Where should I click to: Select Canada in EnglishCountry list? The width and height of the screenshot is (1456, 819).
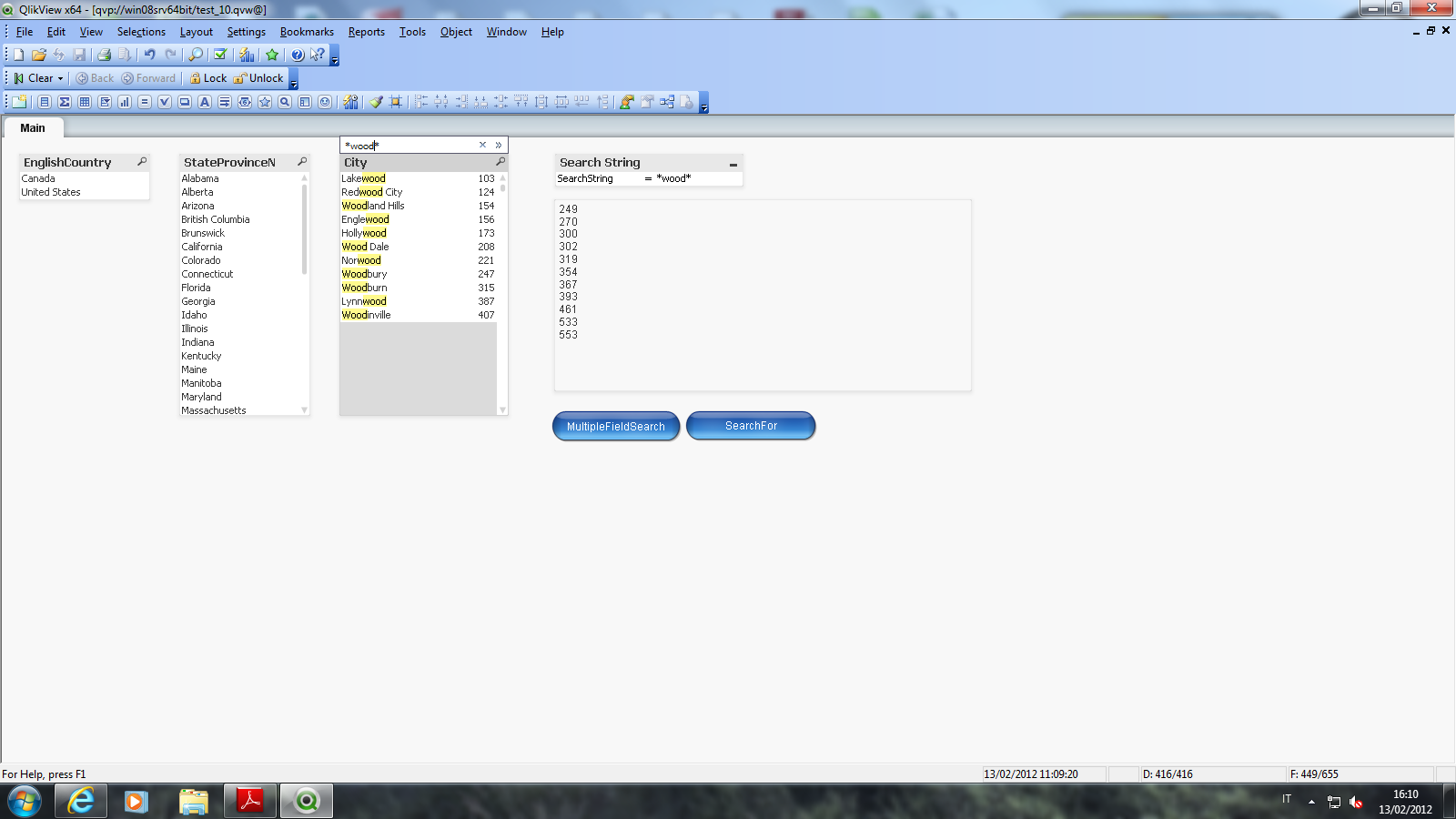coord(84,178)
